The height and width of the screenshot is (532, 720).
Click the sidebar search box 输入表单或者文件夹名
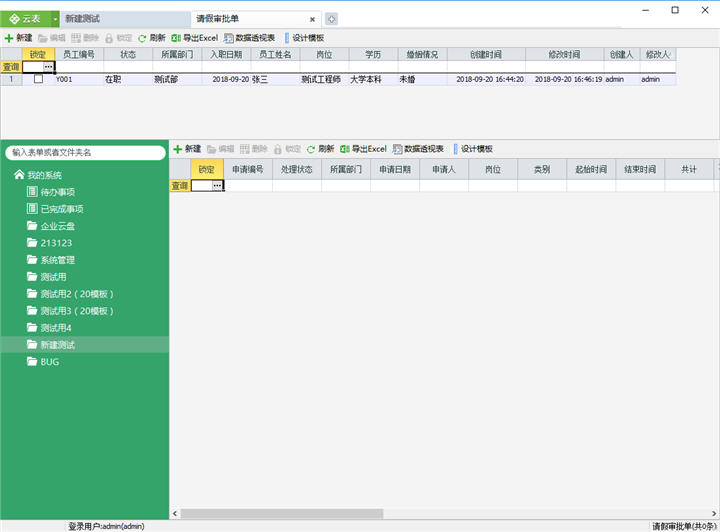[85, 152]
